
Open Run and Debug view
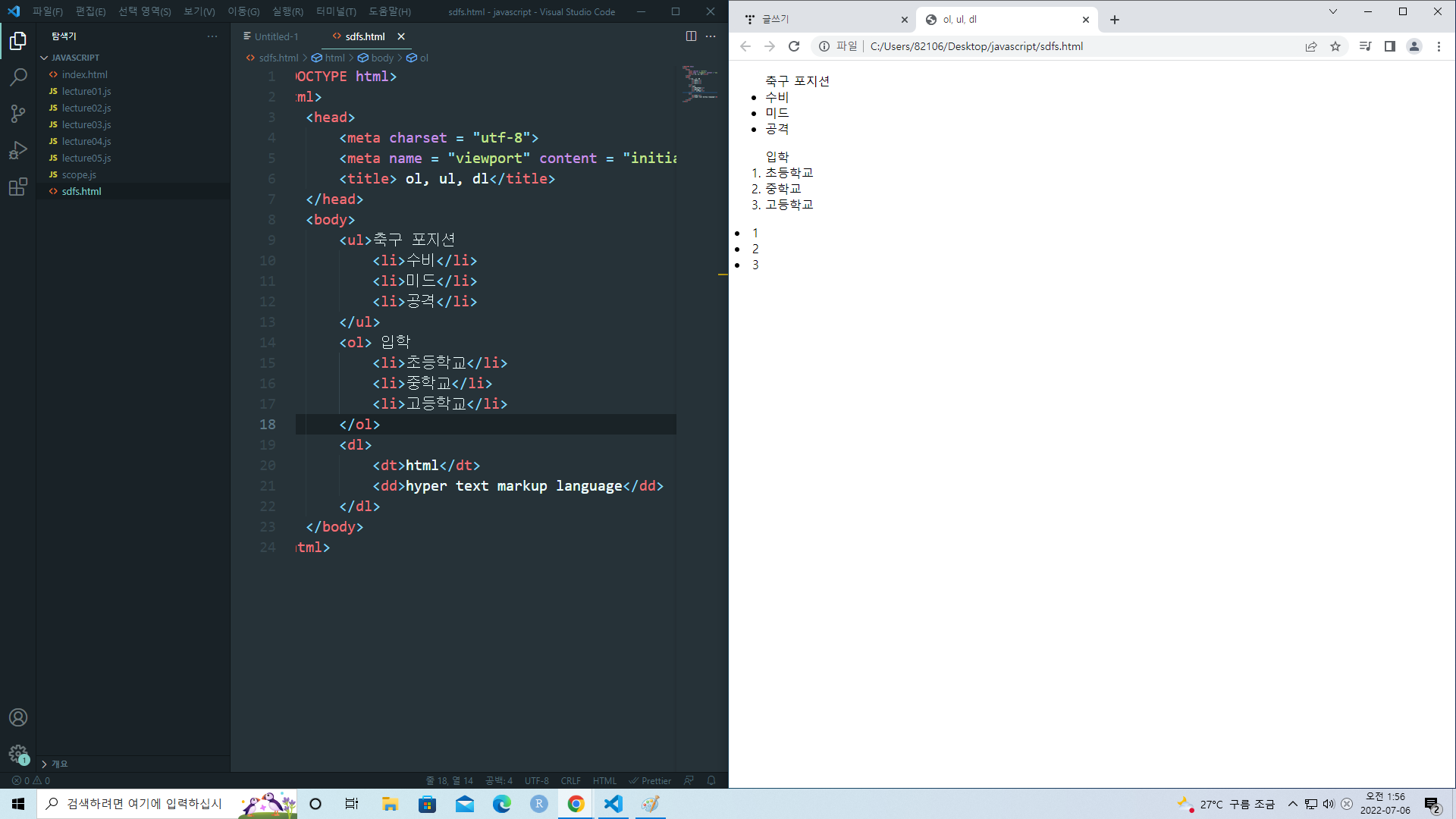[x=18, y=150]
